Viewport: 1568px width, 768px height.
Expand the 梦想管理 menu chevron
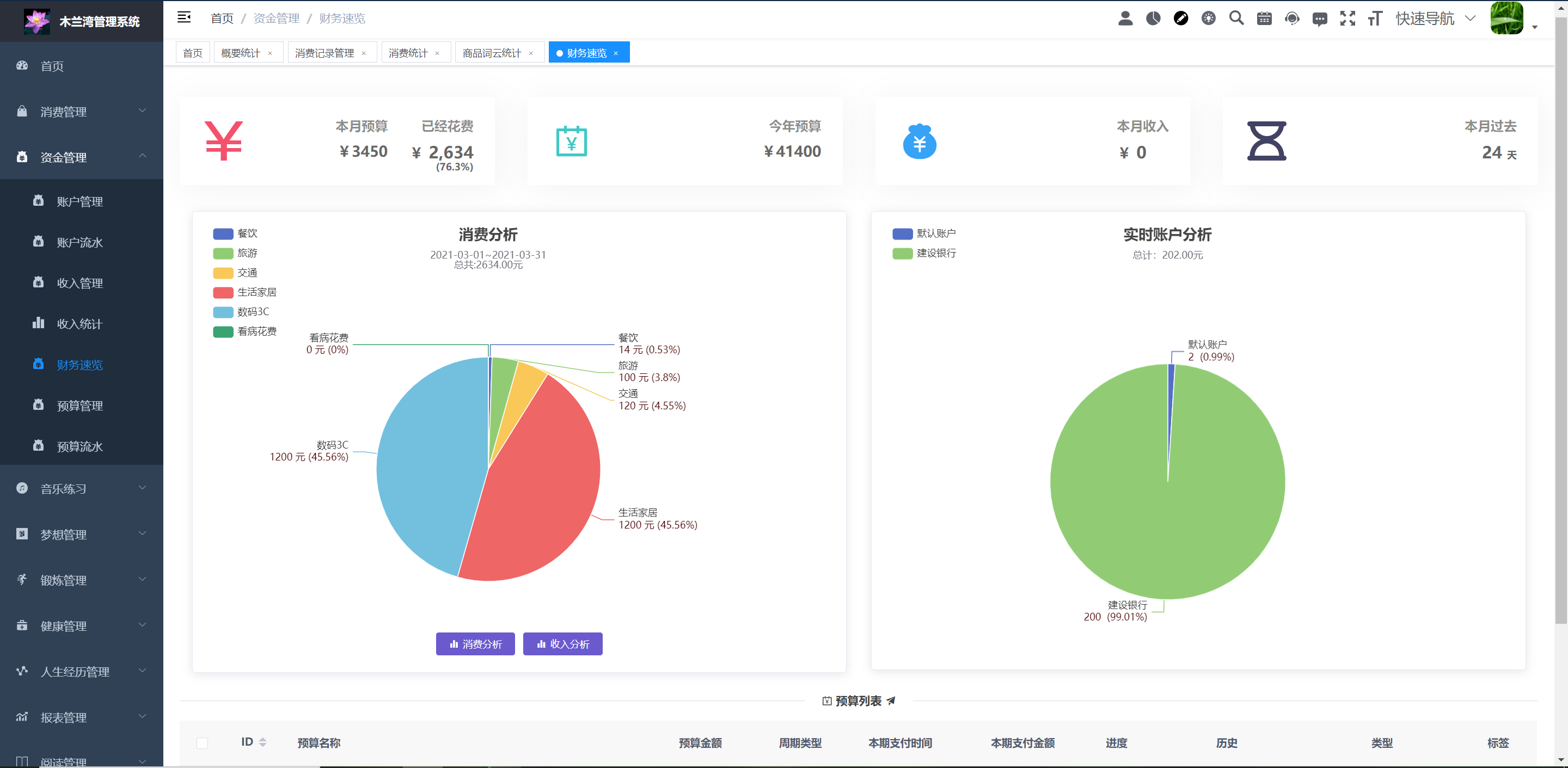[x=143, y=534]
